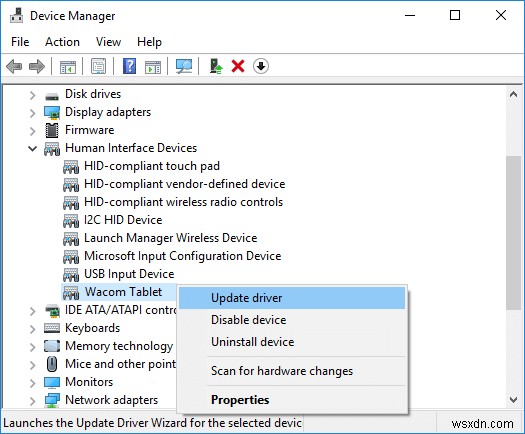Click the HID-compliant touch pad icon
This screenshot has width=525, height=434.
coord(71,167)
